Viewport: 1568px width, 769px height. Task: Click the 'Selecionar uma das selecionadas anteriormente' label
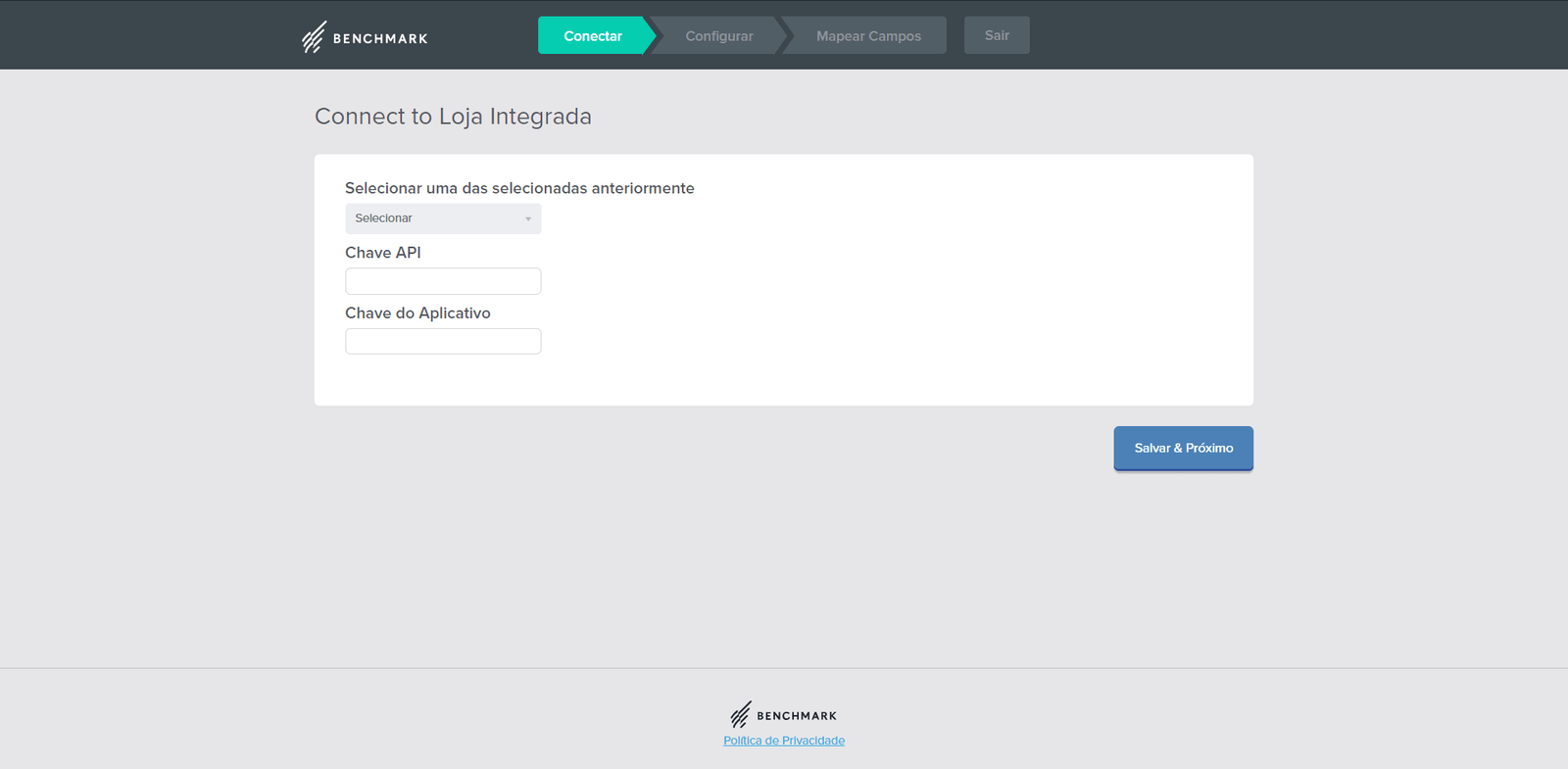click(519, 188)
